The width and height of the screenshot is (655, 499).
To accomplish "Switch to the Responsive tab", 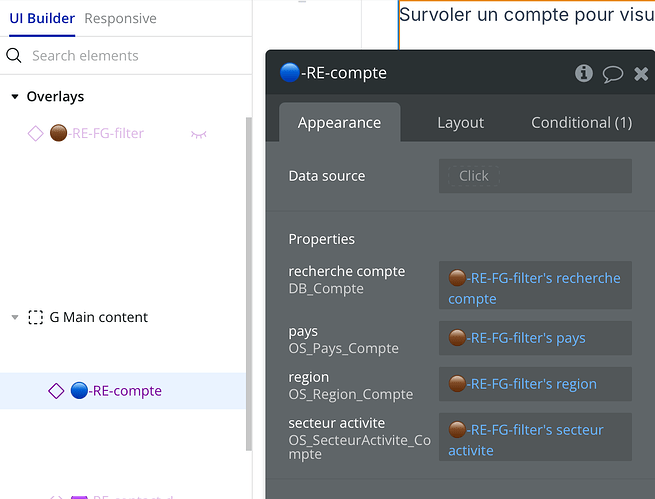I will (x=120, y=18).
